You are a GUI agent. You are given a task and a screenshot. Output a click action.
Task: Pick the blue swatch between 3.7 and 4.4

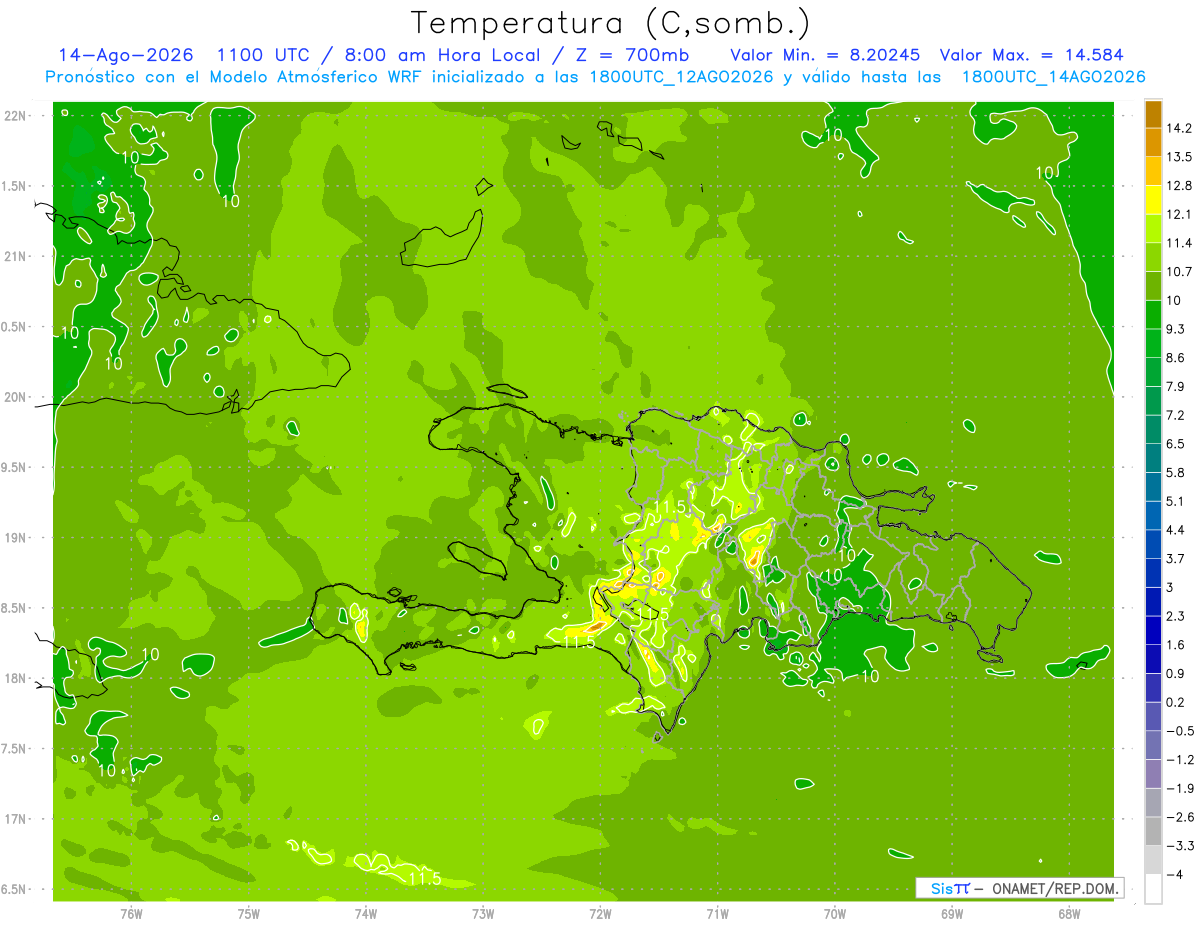[x=1153, y=544]
